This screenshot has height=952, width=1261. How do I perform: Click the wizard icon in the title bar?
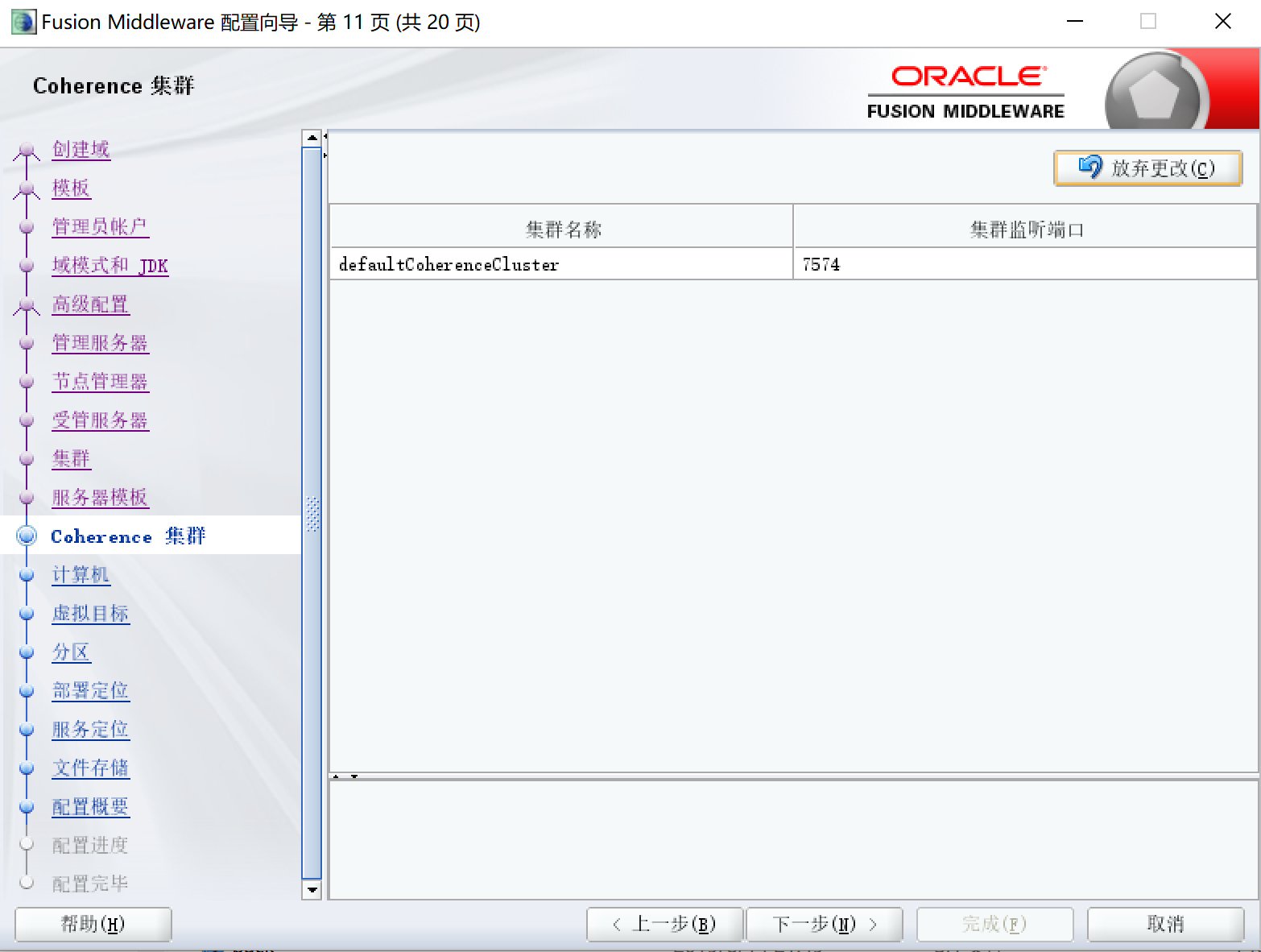click(x=23, y=22)
